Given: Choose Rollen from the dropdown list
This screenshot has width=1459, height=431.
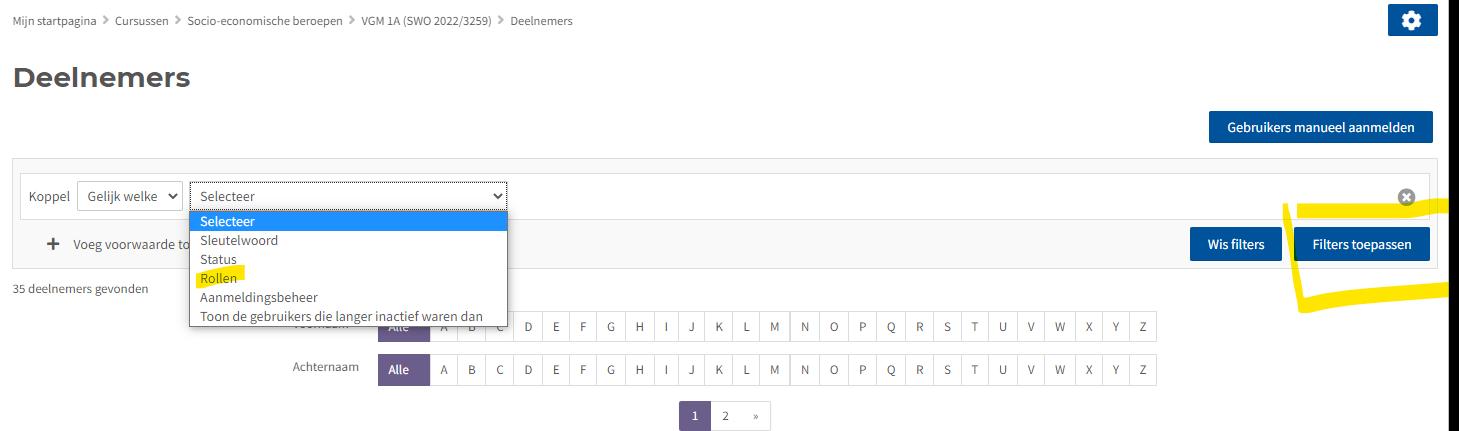Looking at the screenshot, I should coord(218,278).
